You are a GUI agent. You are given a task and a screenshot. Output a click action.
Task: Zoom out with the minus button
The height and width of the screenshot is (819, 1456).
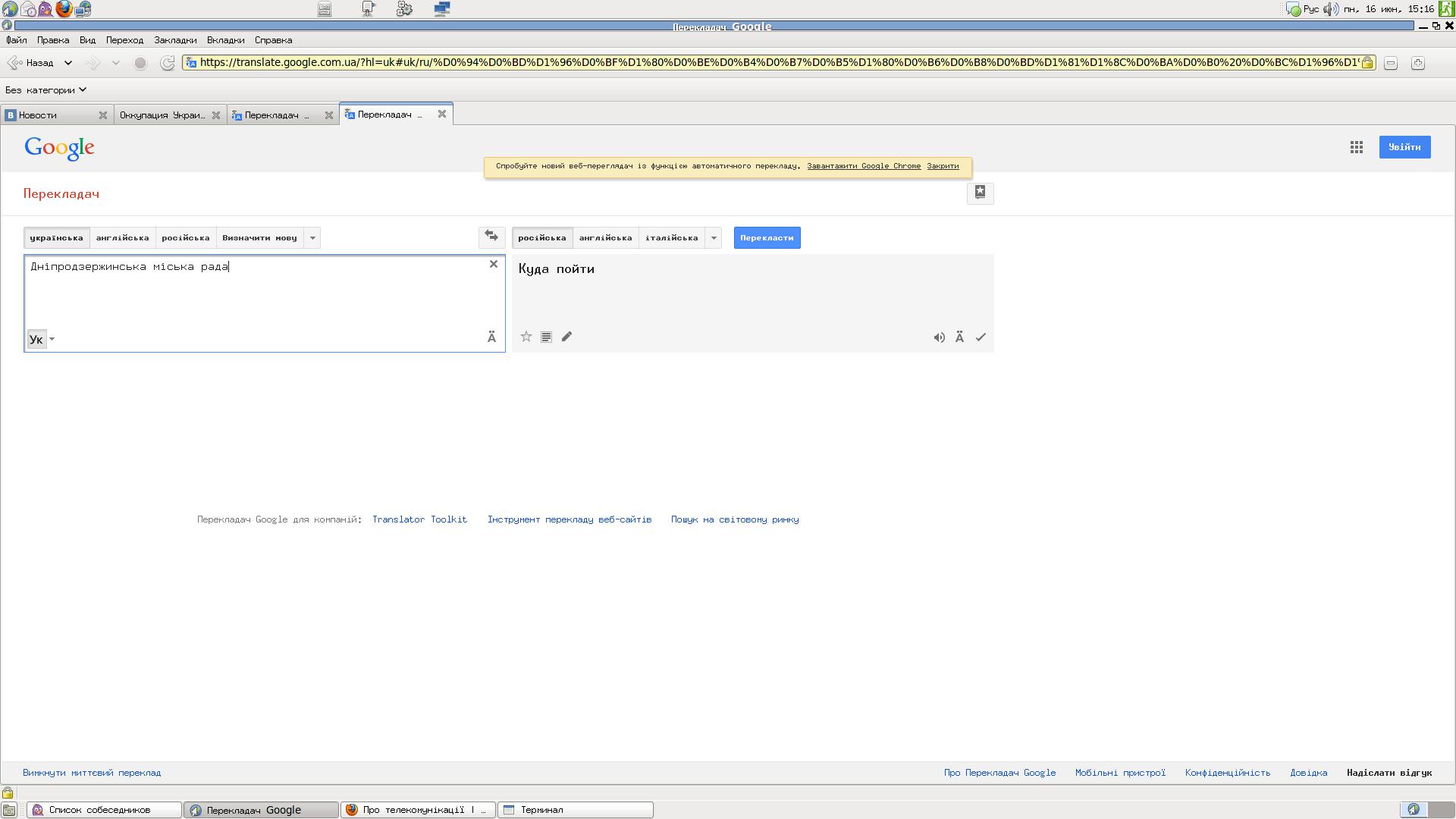tap(1391, 63)
